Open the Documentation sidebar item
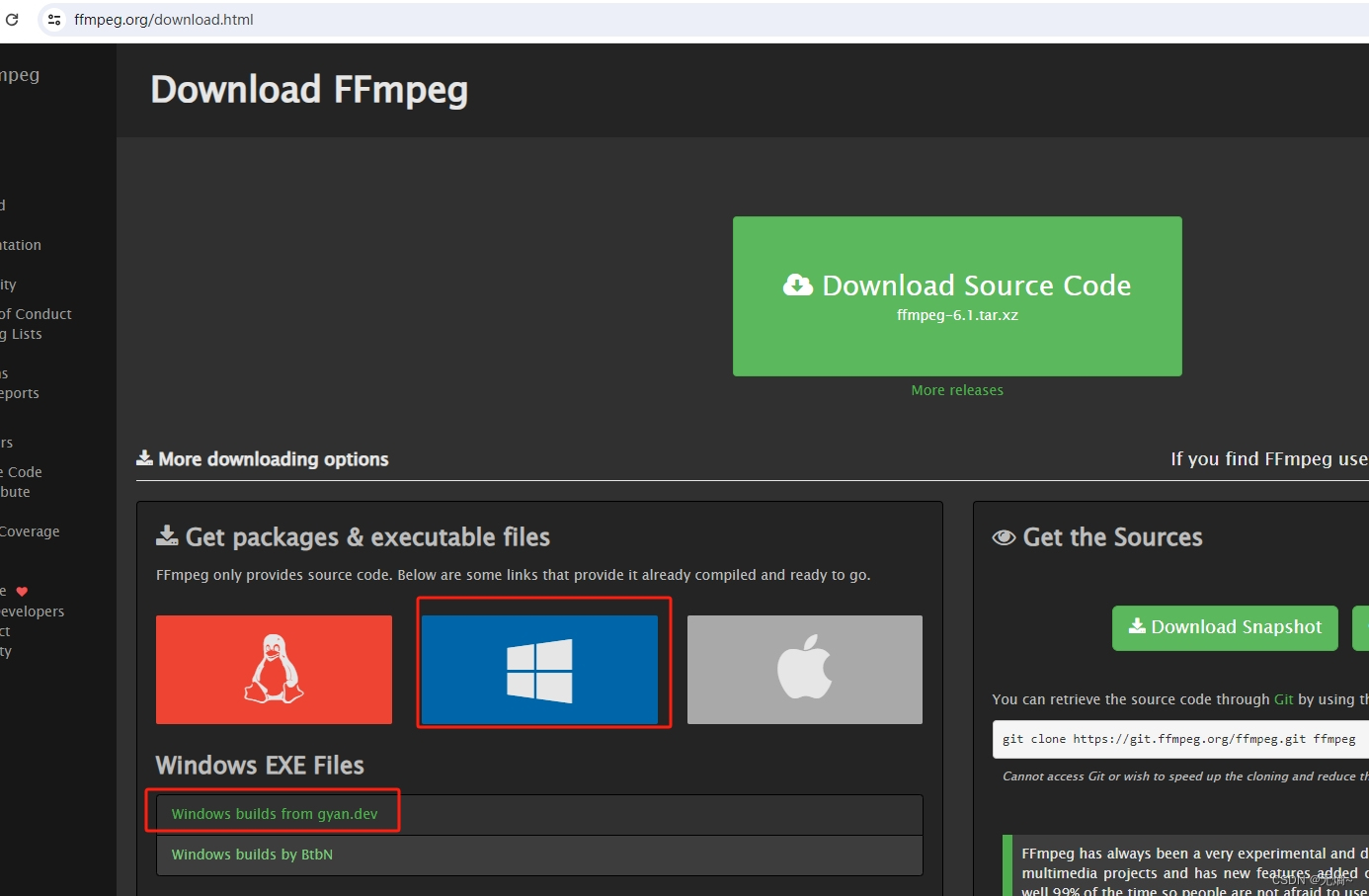The image size is (1369, 896). [x=21, y=245]
